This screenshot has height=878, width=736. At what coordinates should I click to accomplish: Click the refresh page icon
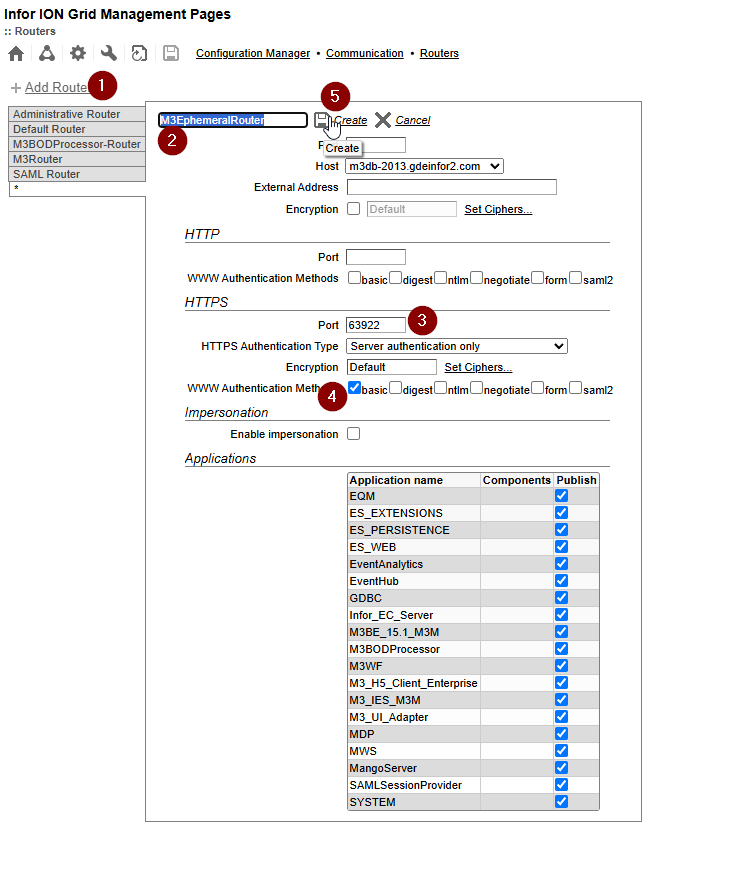(139, 54)
